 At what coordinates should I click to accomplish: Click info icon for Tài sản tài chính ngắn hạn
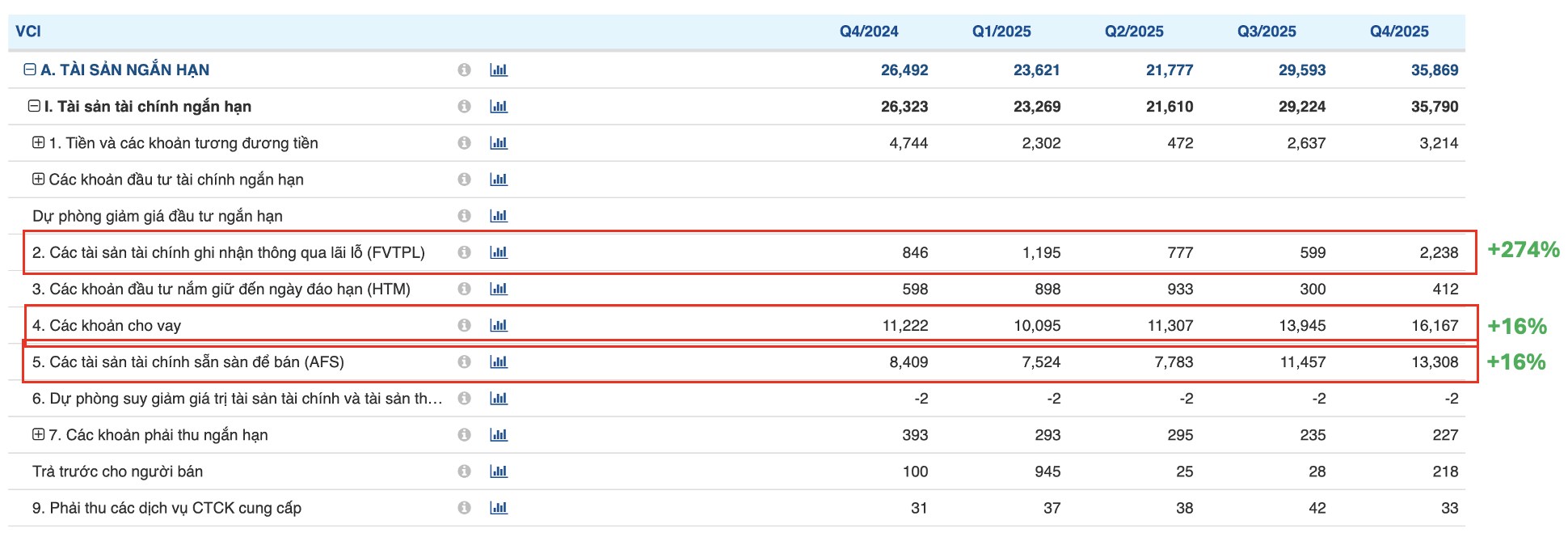(464, 107)
